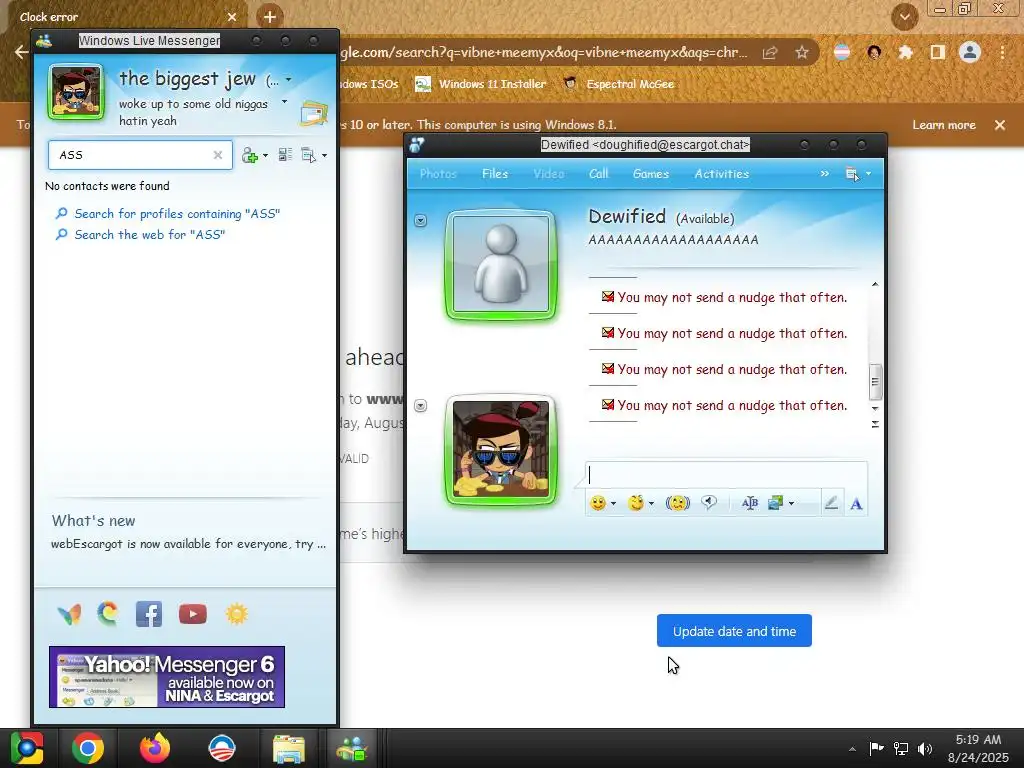Clear the ASS search text

(217, 155)
